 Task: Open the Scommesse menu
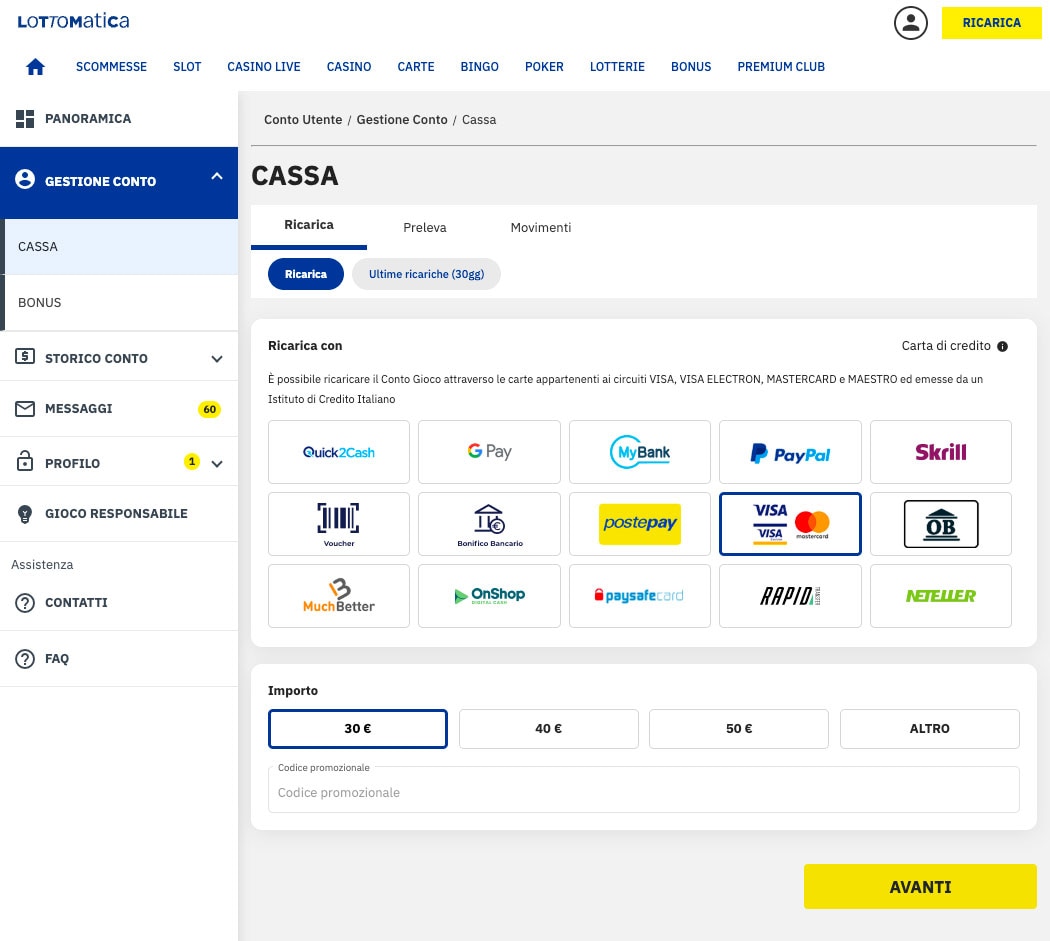tap(111, 67)
